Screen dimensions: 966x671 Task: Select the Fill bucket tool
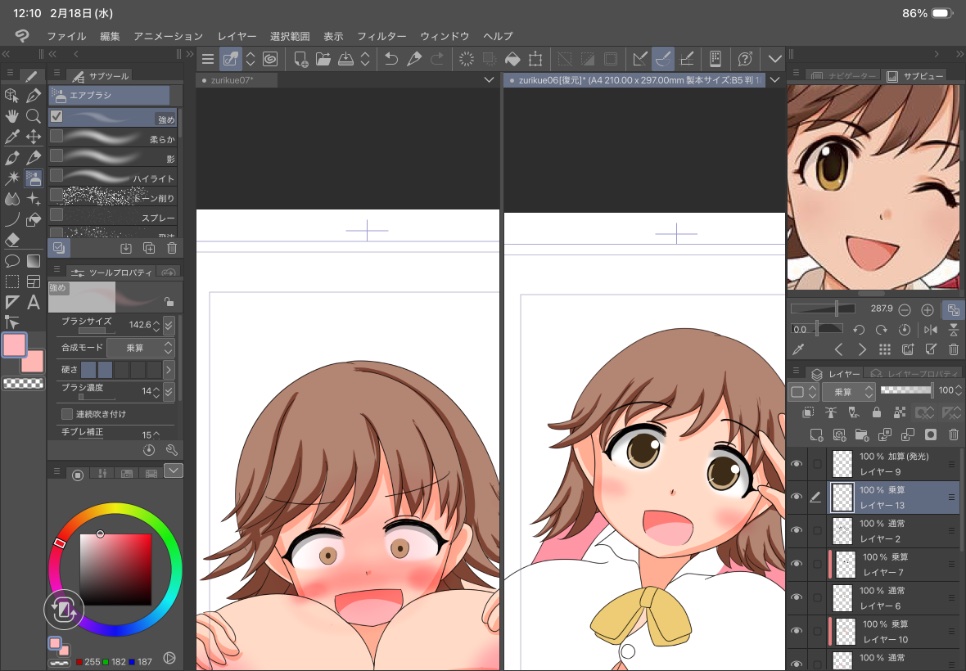coord(33,219)
